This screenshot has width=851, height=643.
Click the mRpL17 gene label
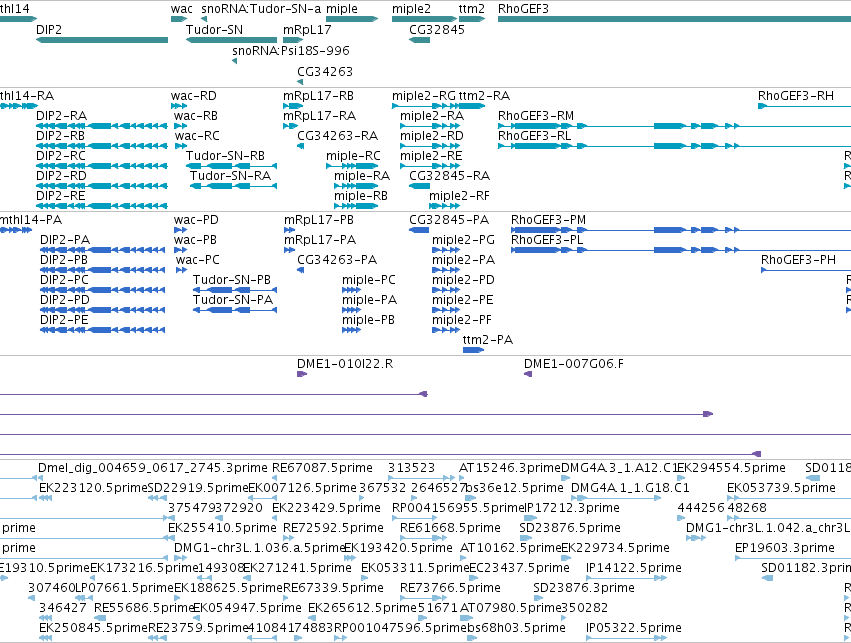307,30
